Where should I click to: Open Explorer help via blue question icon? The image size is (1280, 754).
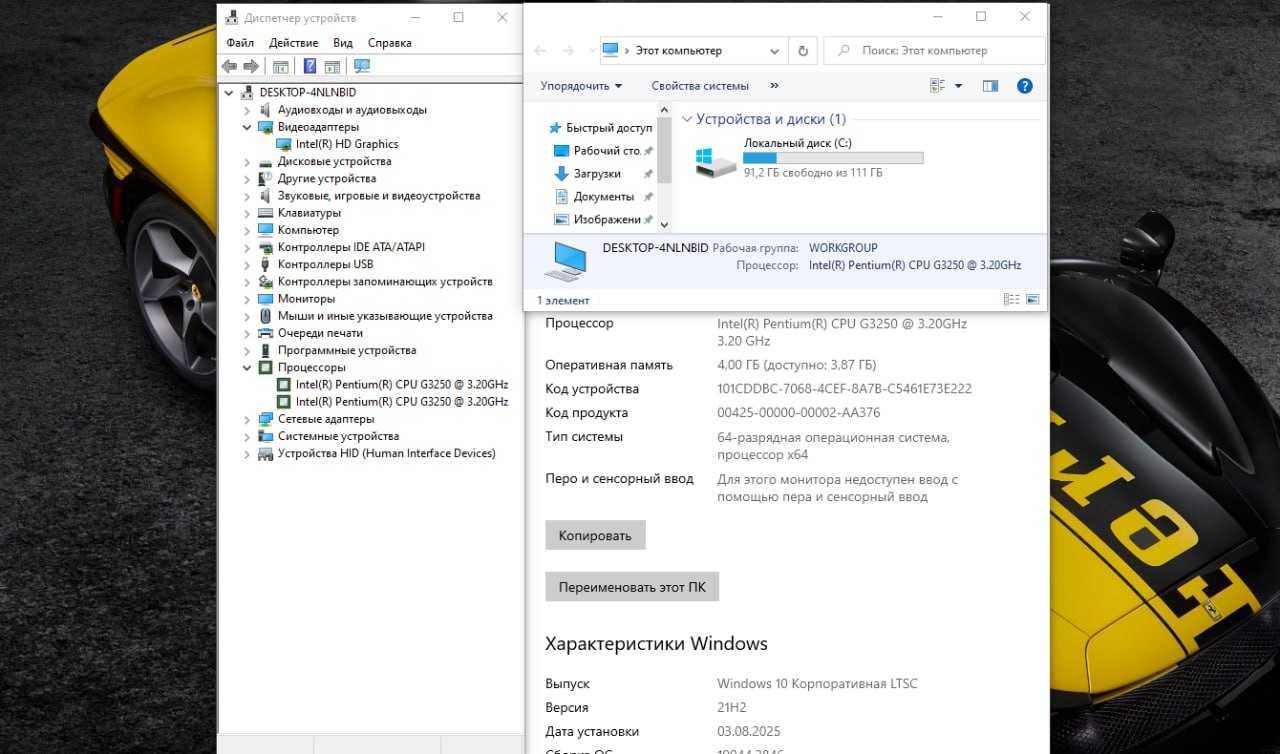(x=1024, y=86)
